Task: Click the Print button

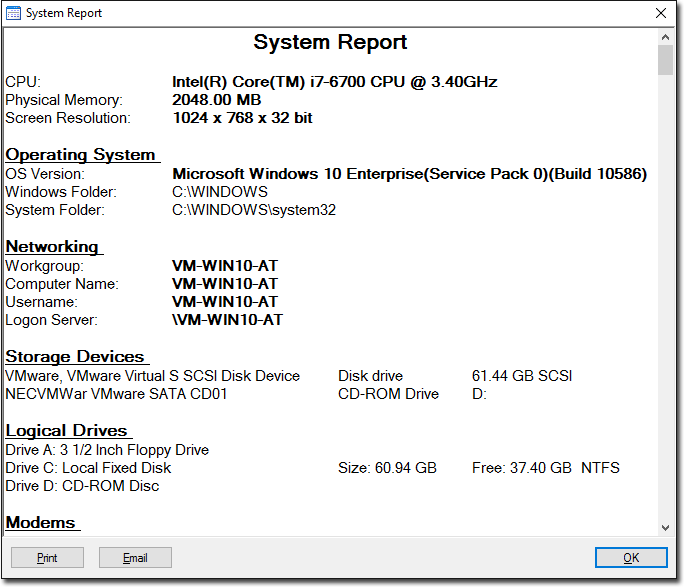Action: 47,558
